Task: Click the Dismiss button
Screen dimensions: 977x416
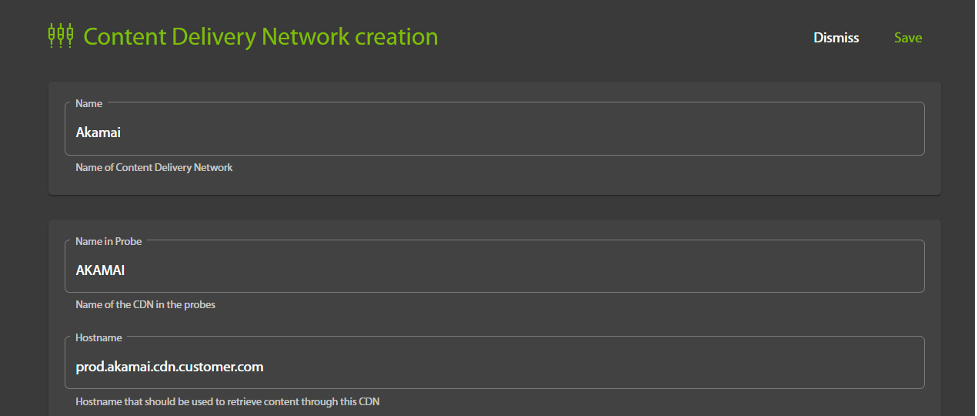Action: [x=836, y=38]
